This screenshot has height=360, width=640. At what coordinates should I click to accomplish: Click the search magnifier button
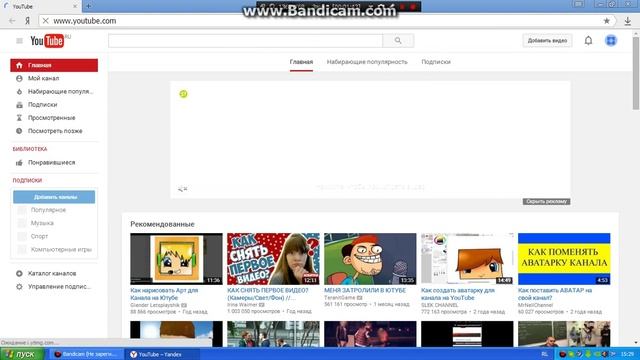(x=398, y=40)
